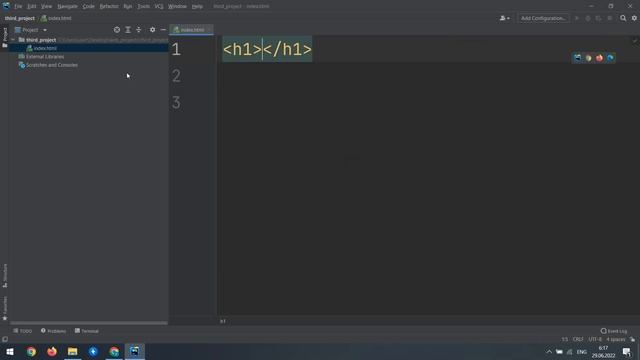This screenshot has height=360, width=640.
Task: Click Select Opened File target icon
Action: [117, 30]
